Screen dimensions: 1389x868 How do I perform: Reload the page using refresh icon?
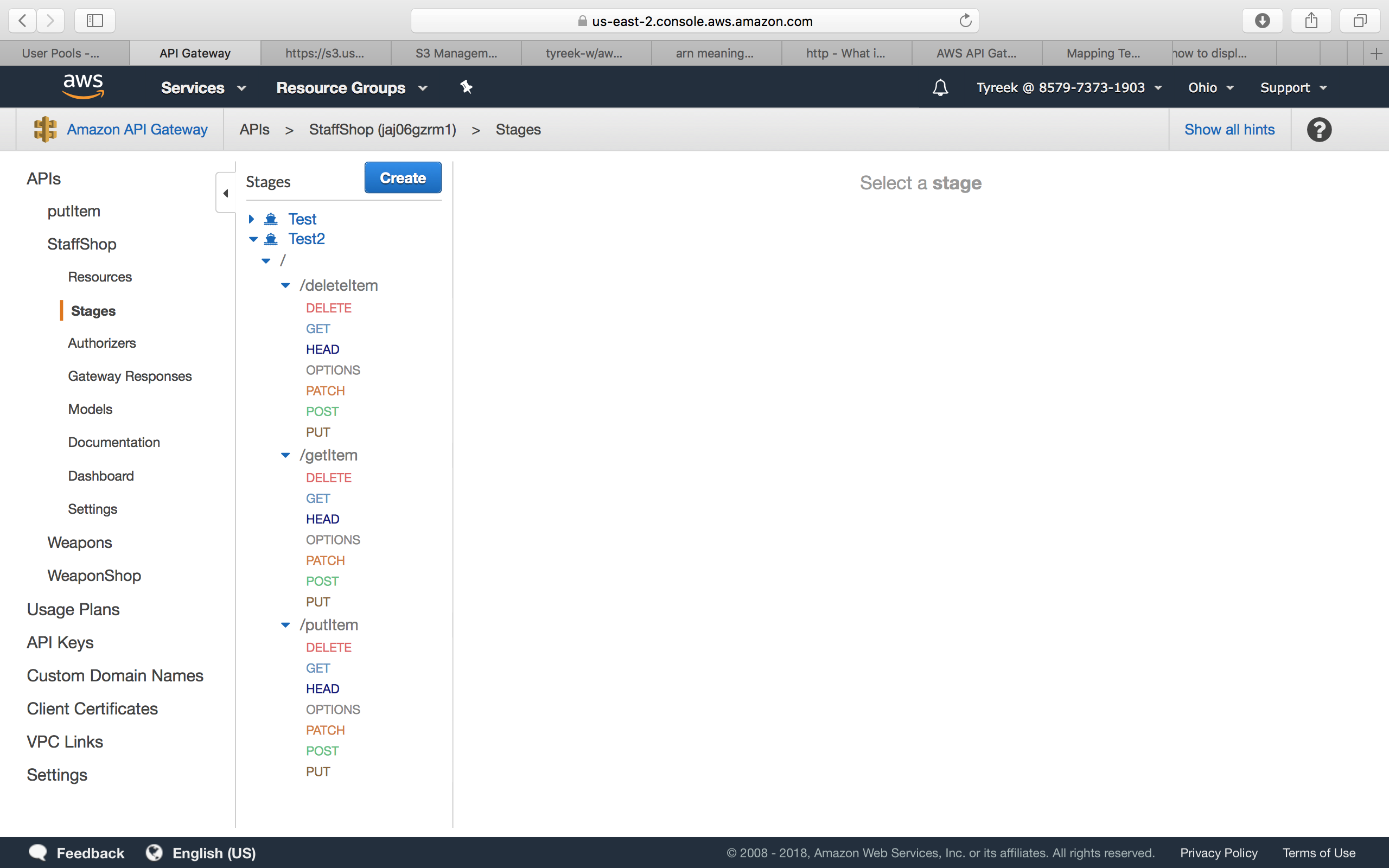[x=965, y=21]
